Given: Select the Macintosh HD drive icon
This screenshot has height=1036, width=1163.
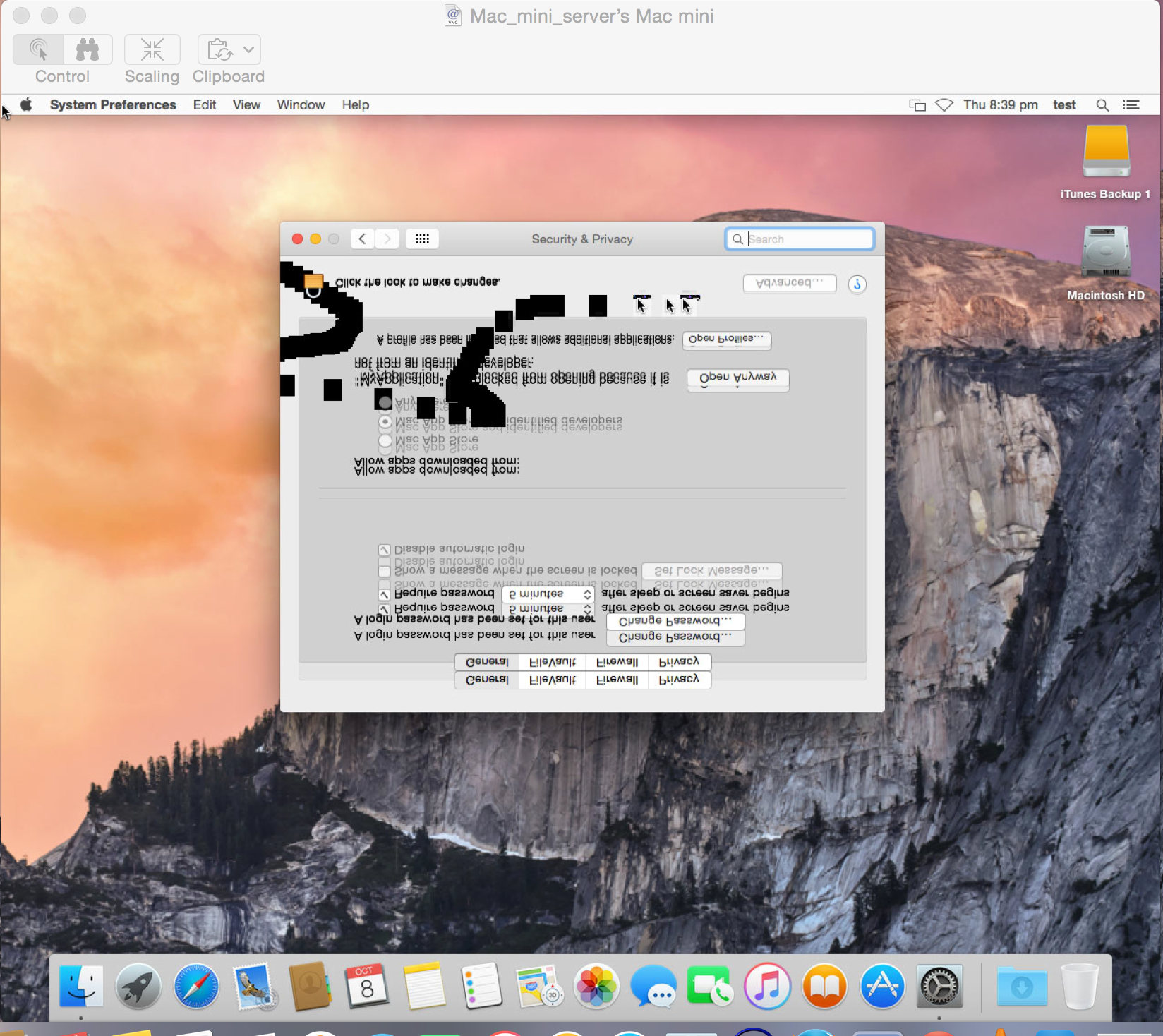Looking at the screenshot, I should point(1107,251).
